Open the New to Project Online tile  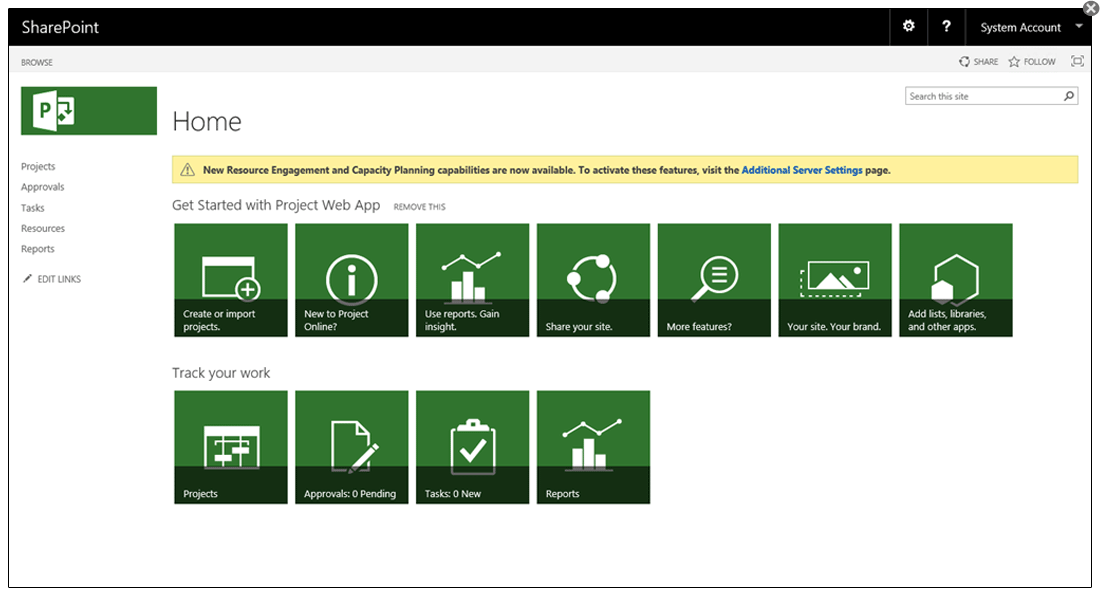[x=351, y=280]
